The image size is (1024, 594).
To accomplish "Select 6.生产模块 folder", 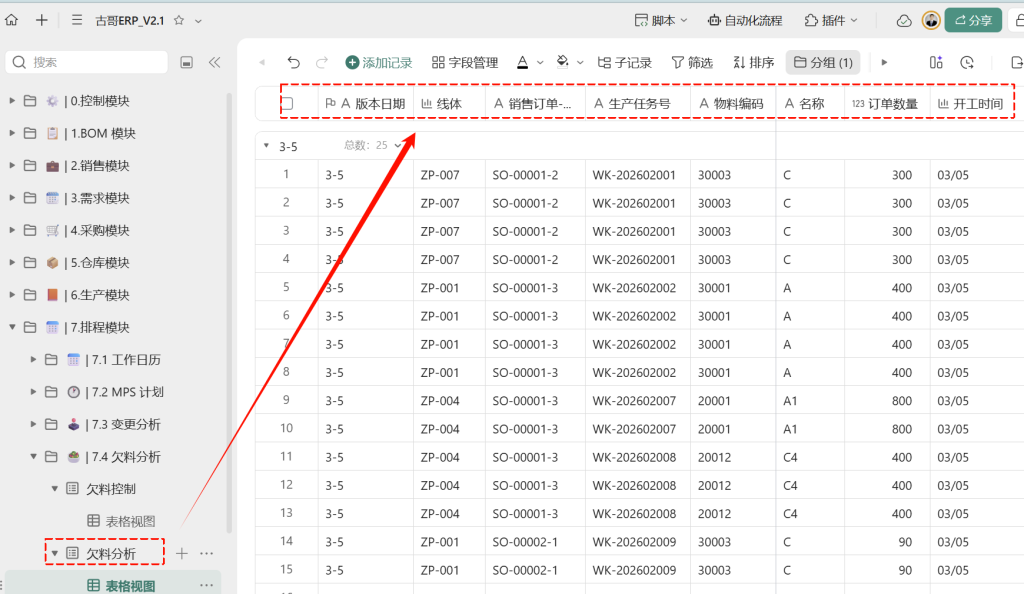I will 100,295.
